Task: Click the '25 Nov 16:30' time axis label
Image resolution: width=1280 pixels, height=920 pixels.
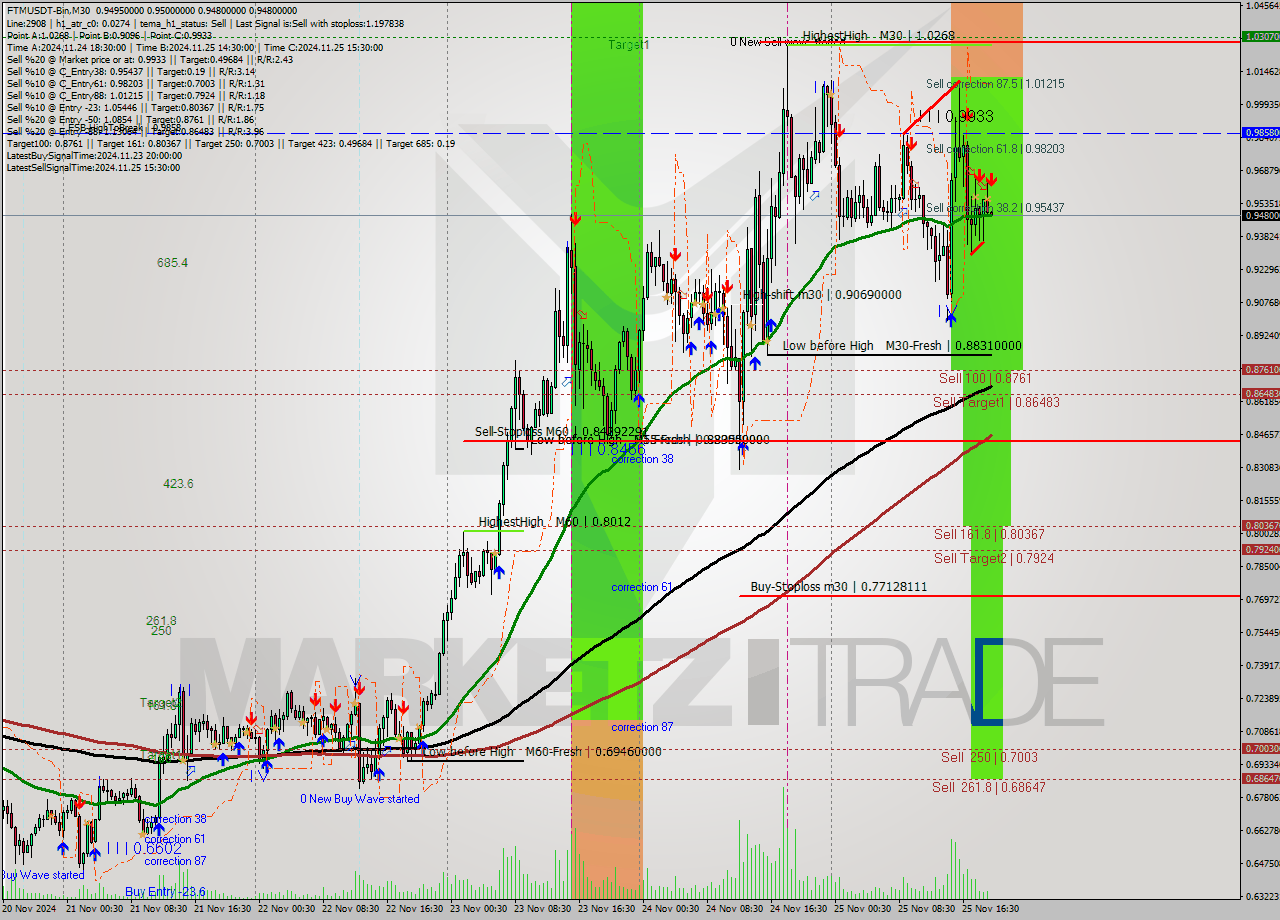Action: [x=990, y=909]
